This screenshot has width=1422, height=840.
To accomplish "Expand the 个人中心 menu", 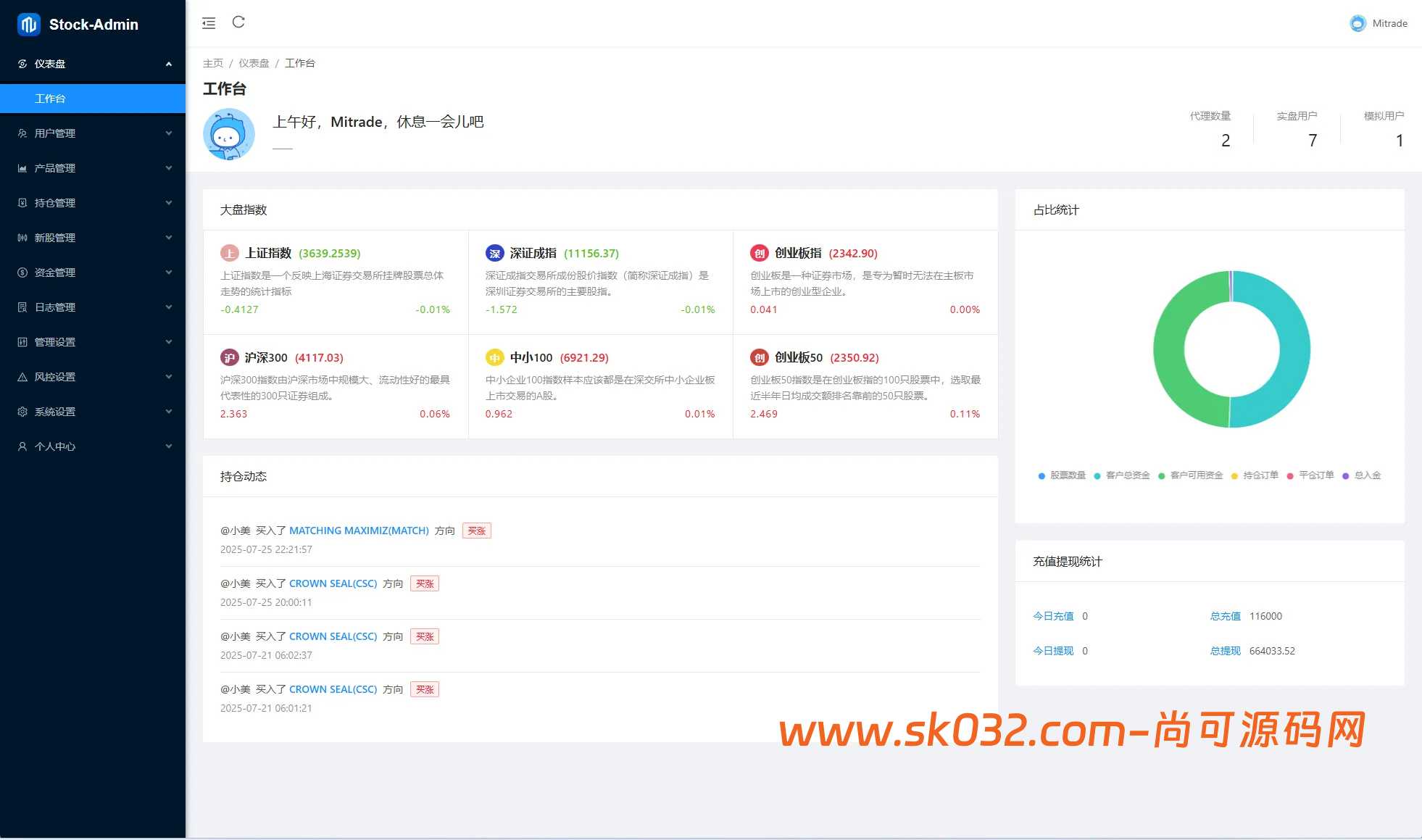I will click(x=93, y=446).
